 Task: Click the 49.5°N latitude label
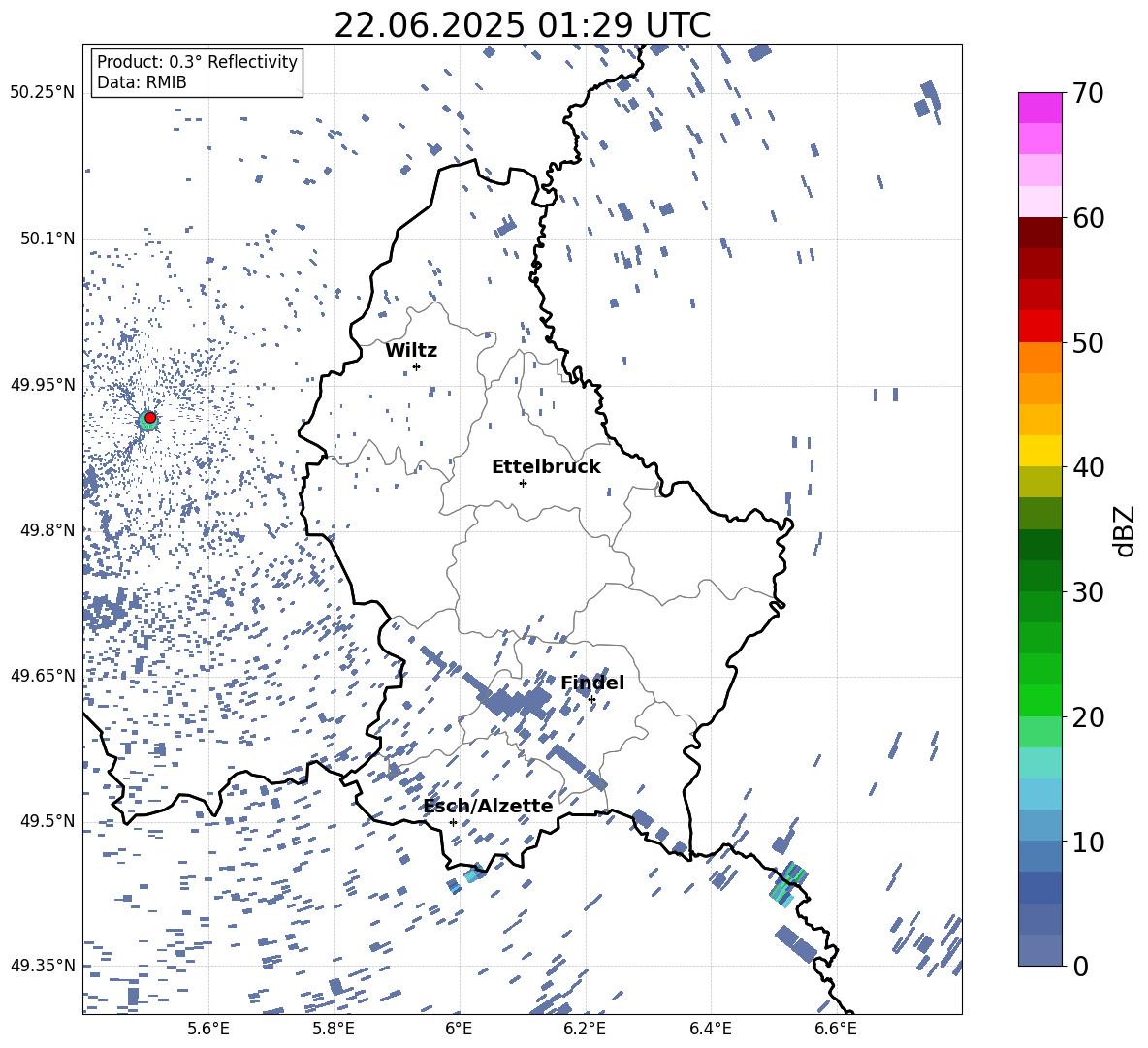click(x=47, y=820)
